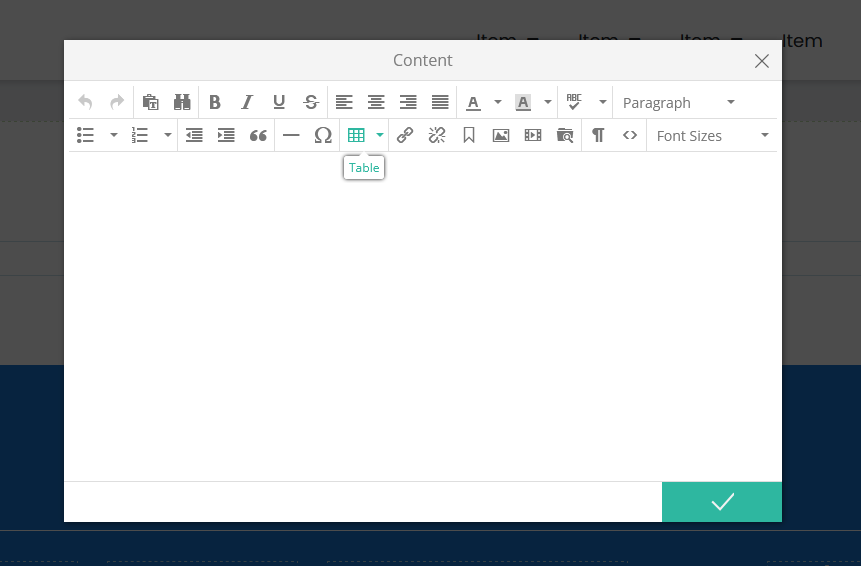The width and height of the screenshot is (861, 566).
Task: Open bullet list style dropdown
Action: point(114,135)
